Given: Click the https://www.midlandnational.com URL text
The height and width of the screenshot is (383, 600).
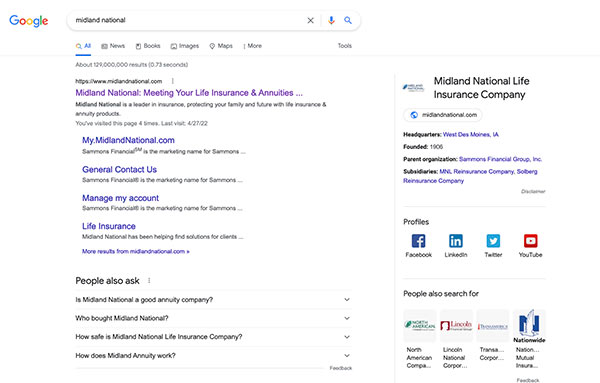Looking at the screenshot, I should click(119, 81).
